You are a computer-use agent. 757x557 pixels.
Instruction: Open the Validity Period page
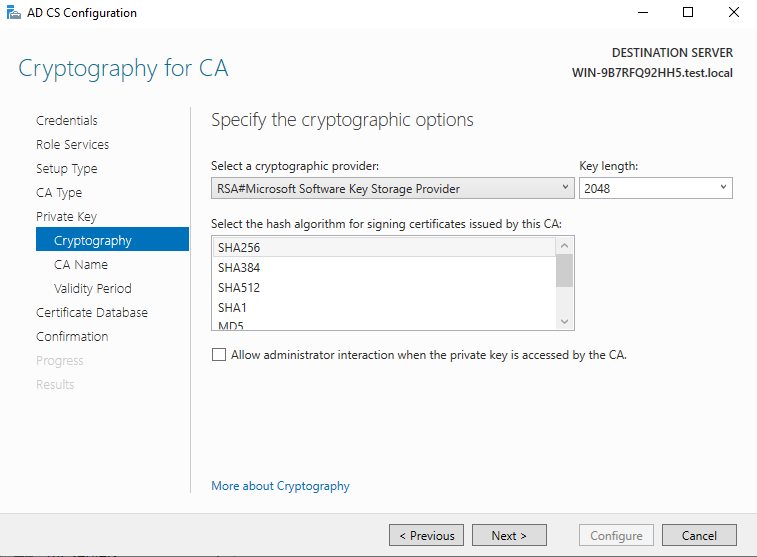tap(93, 289)
